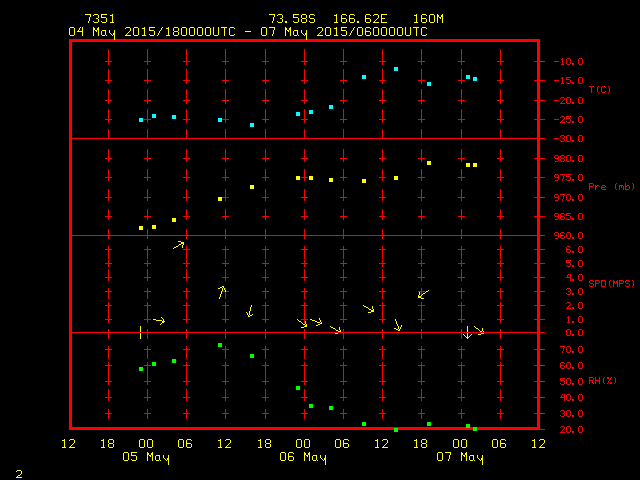640x480 pixels.
Task: Click the Pre (mb) axis label
Action: [611, 187]
